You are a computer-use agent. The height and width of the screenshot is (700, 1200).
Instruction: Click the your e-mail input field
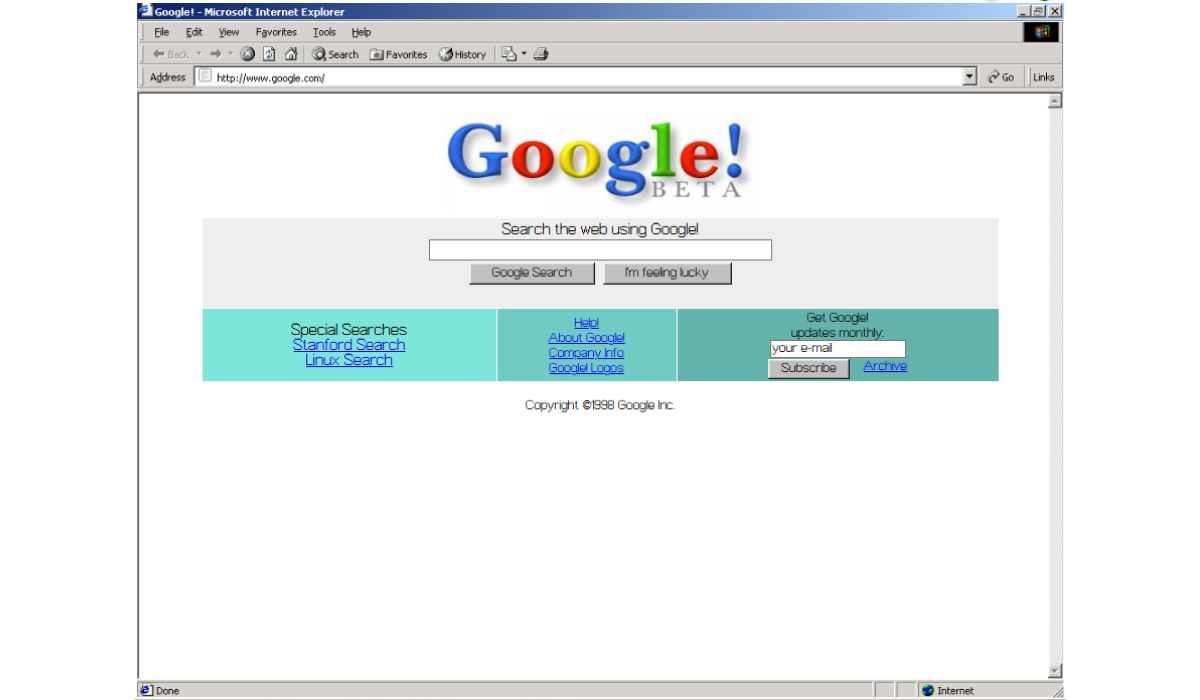[x=838, y=349]
